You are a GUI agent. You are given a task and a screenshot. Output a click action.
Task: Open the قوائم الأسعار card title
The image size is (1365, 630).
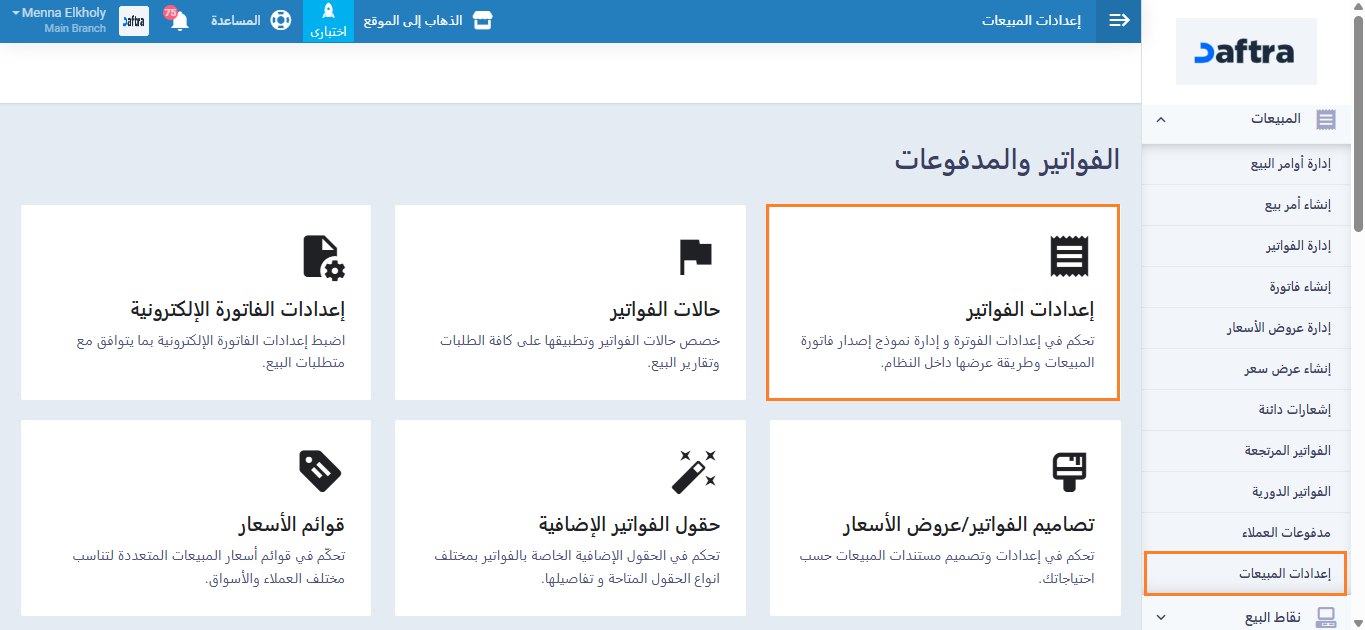click(291, 524)
